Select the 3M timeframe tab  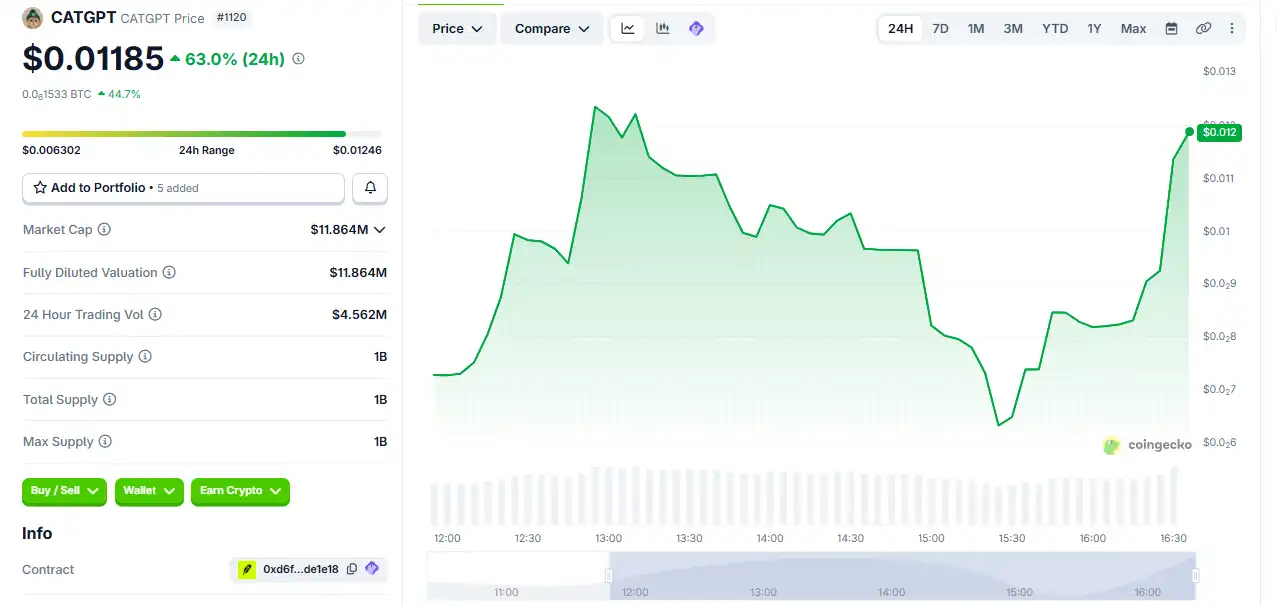[x=1013, y=29]
